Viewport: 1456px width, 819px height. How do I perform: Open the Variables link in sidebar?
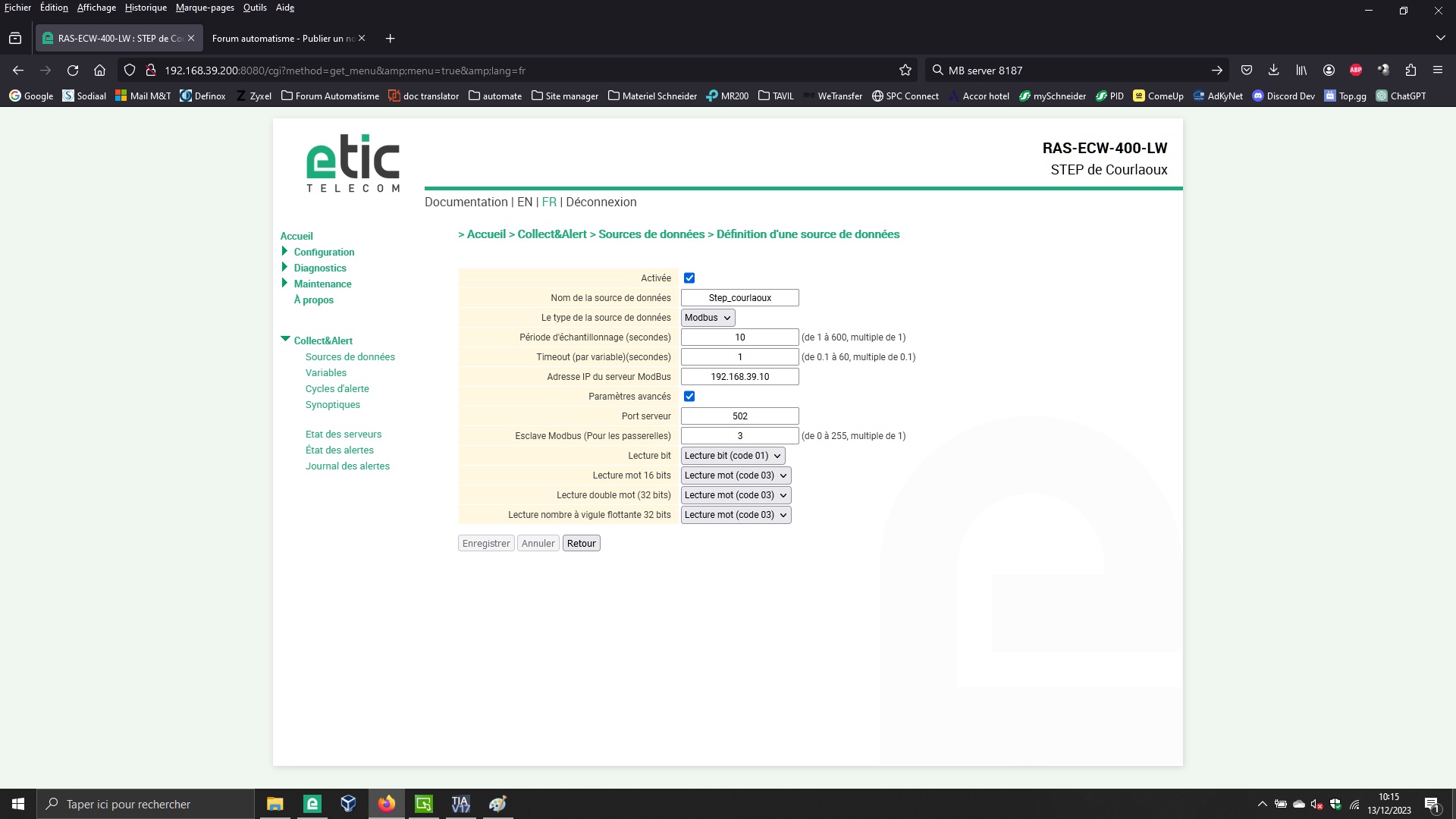pos(326,373)
